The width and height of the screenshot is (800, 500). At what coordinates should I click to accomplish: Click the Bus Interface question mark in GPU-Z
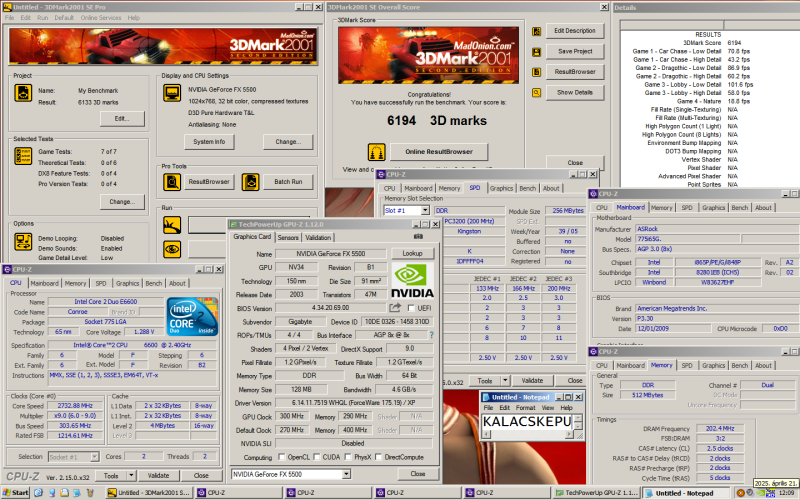point(432,335)
